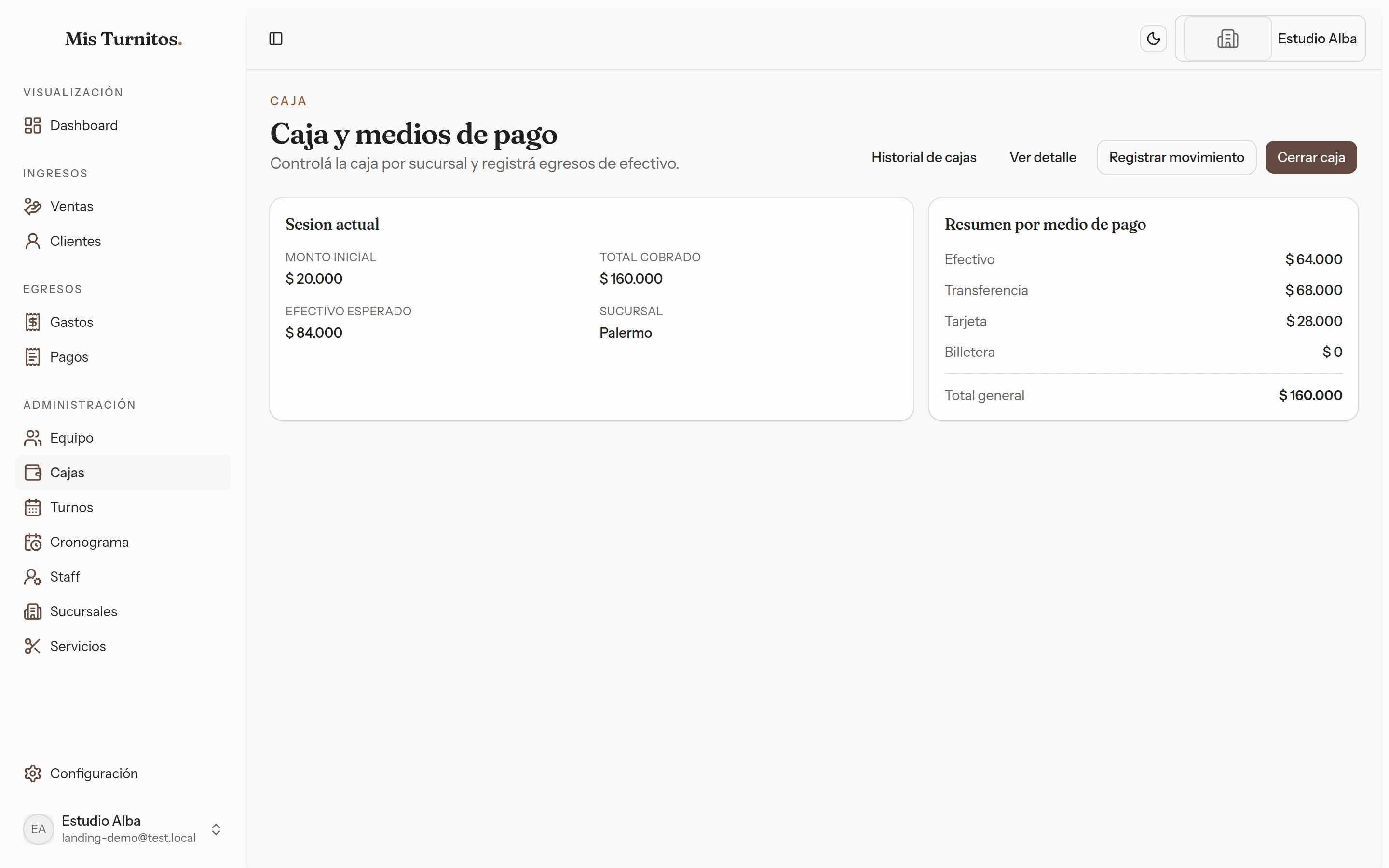Viewport: 1389px width, 868px height.
Task: Open Turnos from the sidebar
Action: click(x=123, y=507)
